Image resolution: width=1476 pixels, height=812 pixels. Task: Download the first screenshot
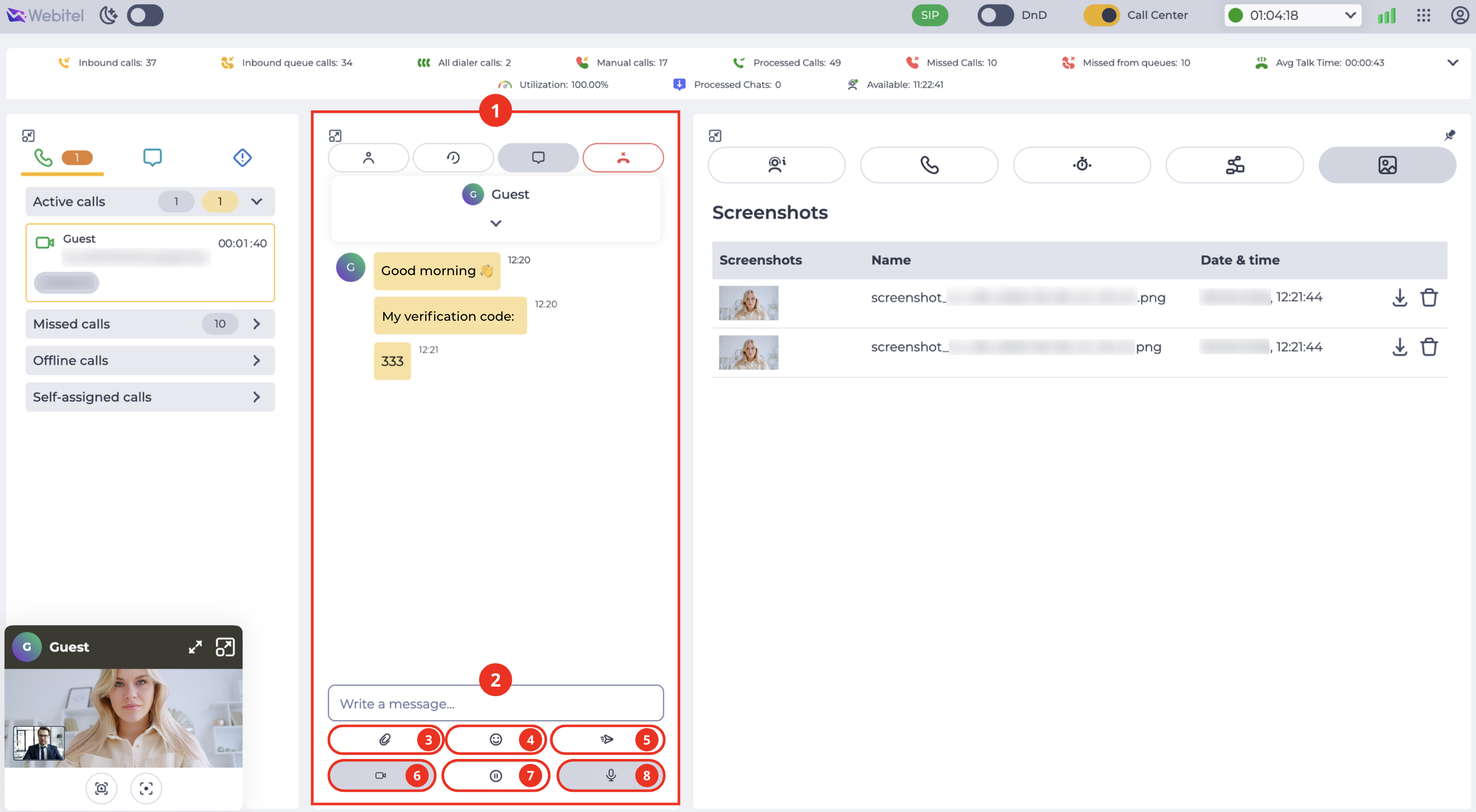click(1400, 298)
